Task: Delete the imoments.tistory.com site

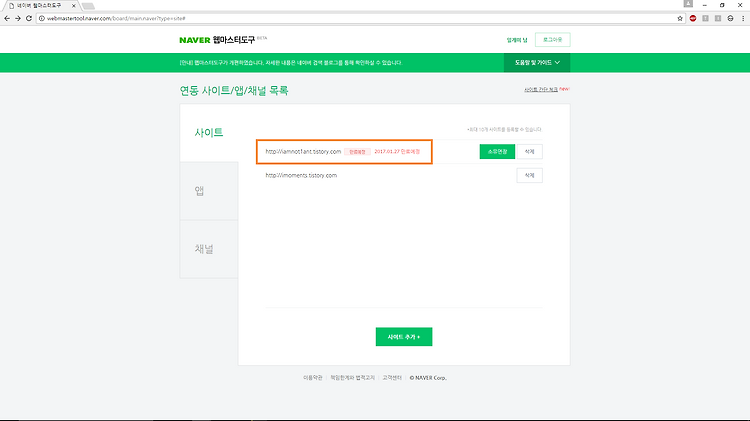Action: click(x=529, y=176)
